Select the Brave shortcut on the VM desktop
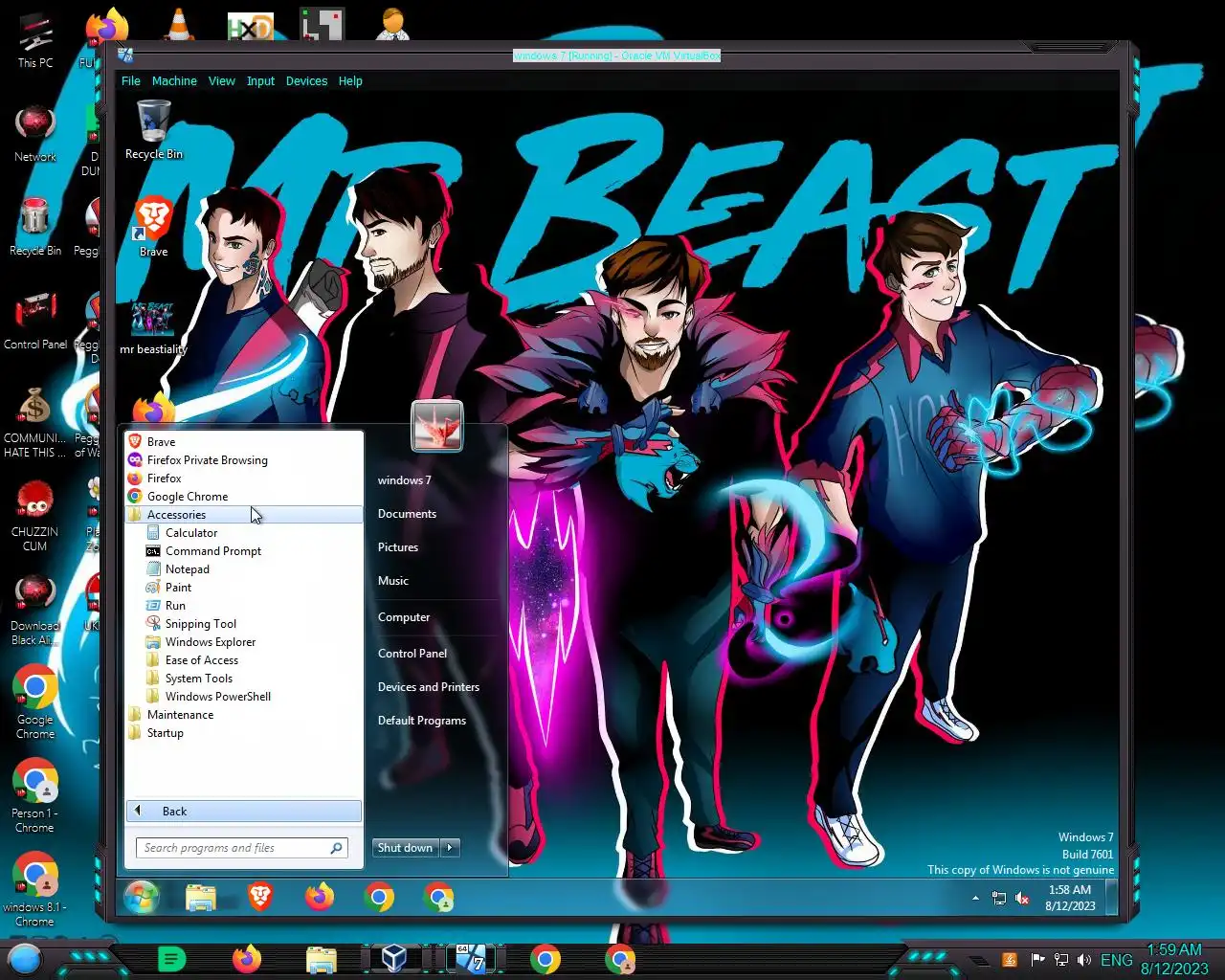This screenshot has height=980, width=1225. [x=153, y=227]
